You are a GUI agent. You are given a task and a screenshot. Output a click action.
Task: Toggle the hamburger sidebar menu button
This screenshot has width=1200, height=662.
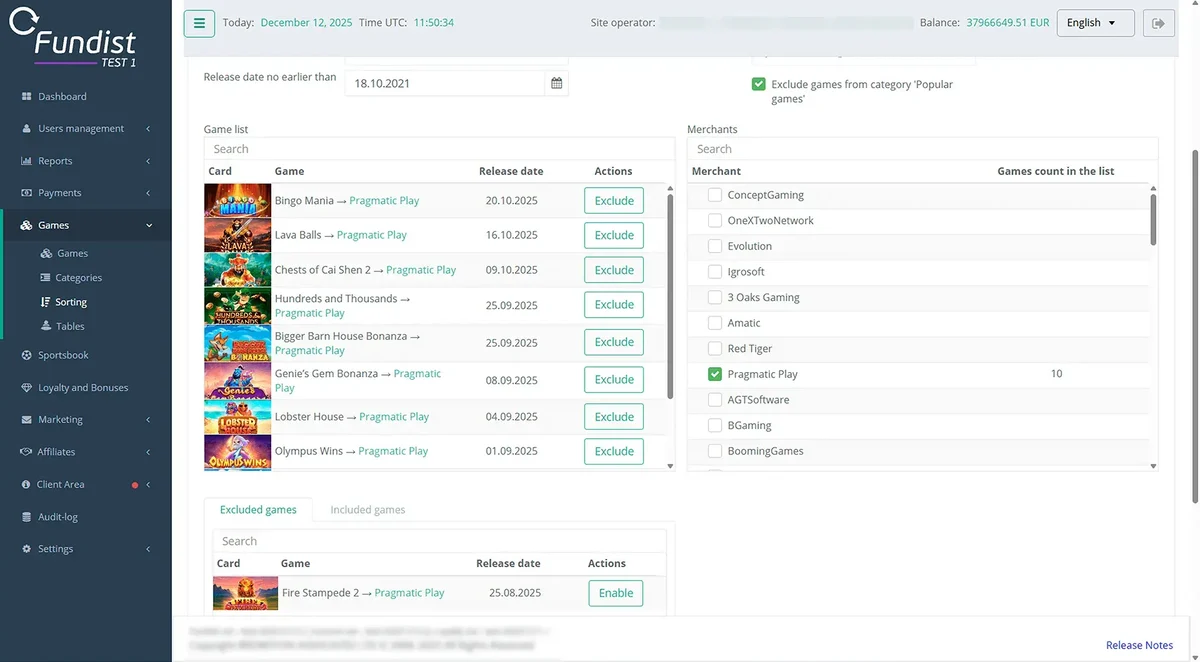pos(200,23)
